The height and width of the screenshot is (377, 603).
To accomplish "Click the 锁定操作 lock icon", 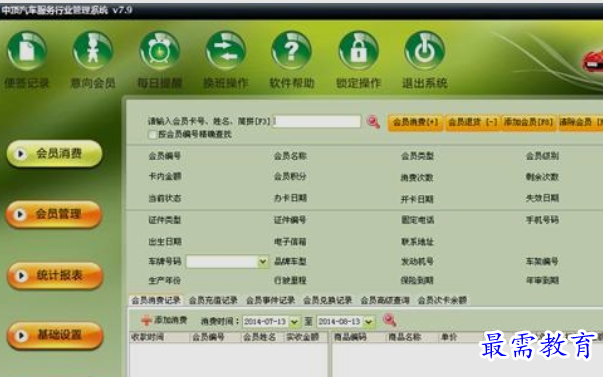I will pyautogui.click(x=358, y=51).
